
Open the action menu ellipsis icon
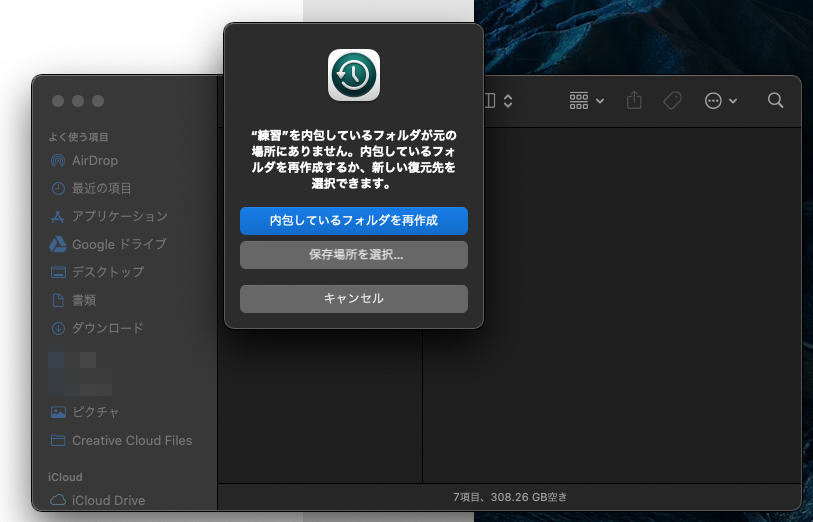[x=713, y=101]
